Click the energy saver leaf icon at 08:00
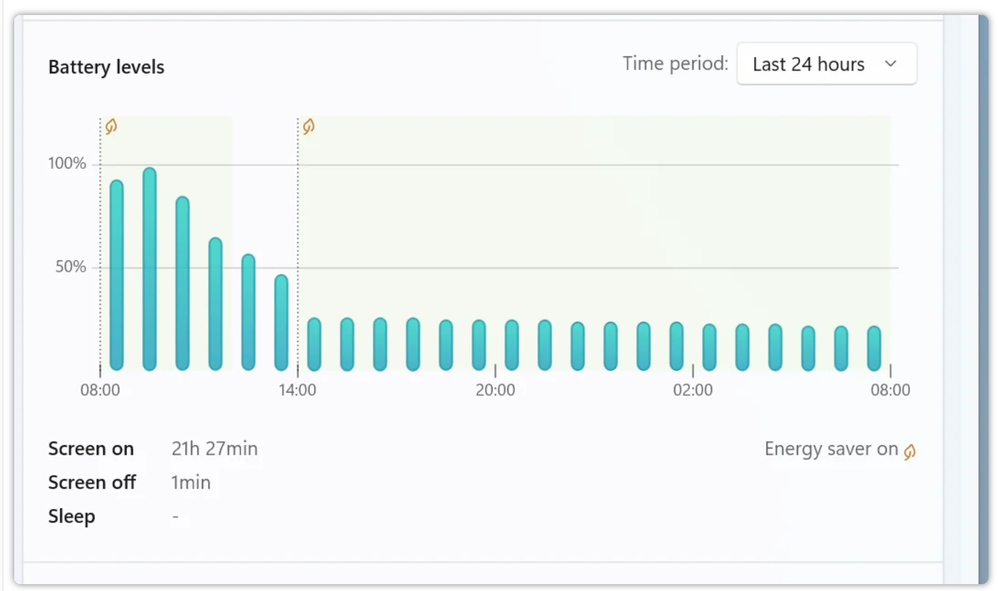The image size is (998, 591). click(111, 126)
